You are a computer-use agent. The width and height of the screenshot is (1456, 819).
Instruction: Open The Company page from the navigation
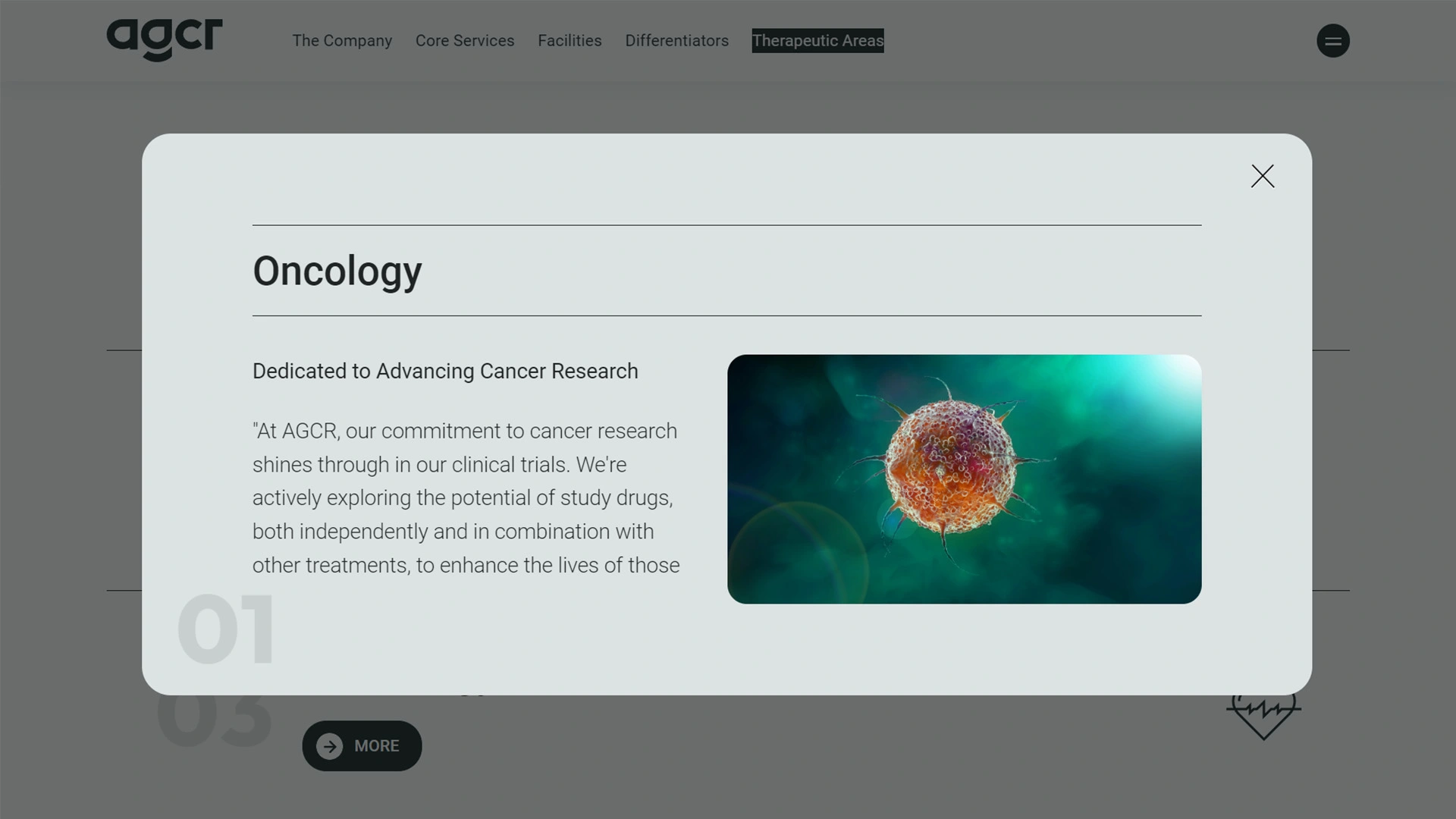click(342, 40)
